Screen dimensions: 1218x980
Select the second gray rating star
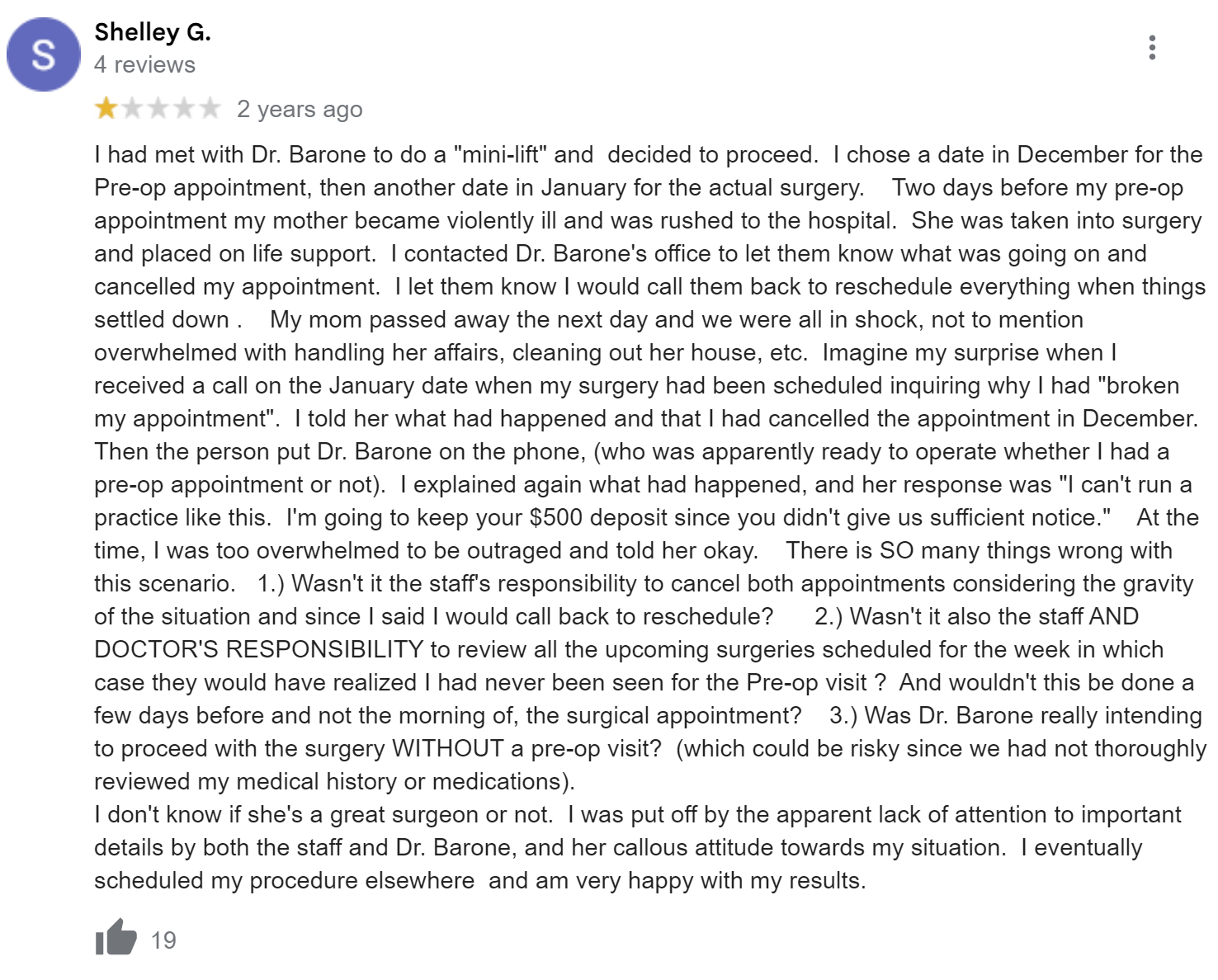pyautogui.click(x=132, y=108)
